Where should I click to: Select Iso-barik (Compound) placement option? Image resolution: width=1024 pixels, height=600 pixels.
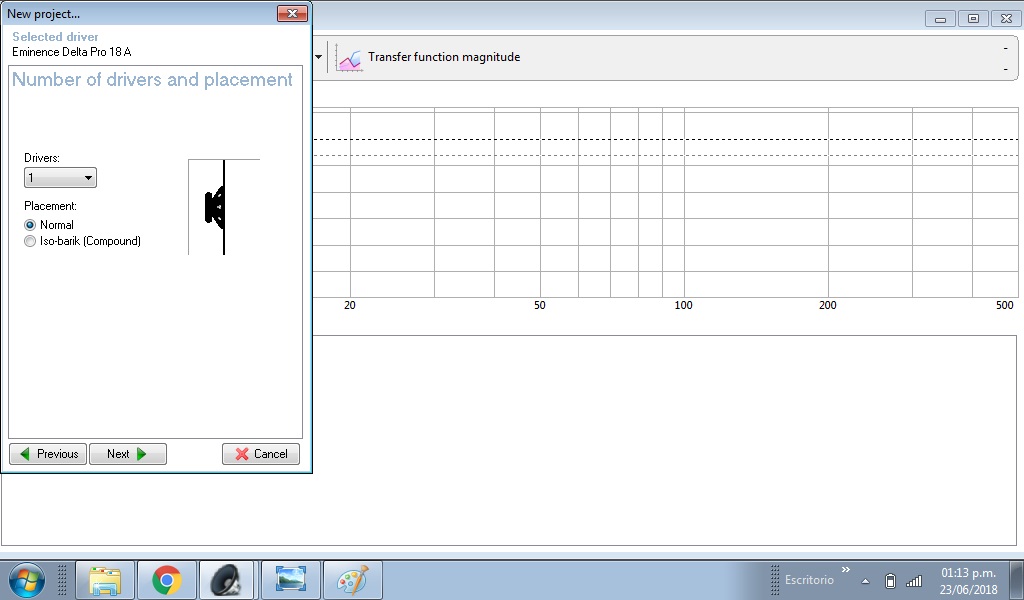click(x=29, y=241)
